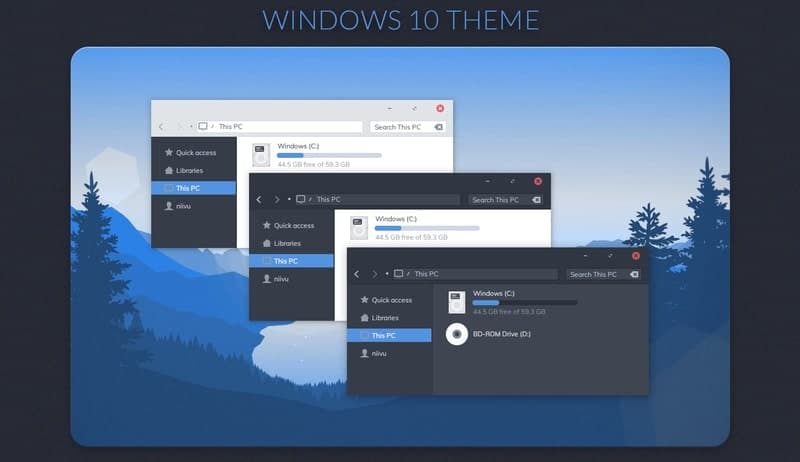This screenshot has height=462, width=800.
Task: Click Forward arrow in the middle window
Action: 277,199
